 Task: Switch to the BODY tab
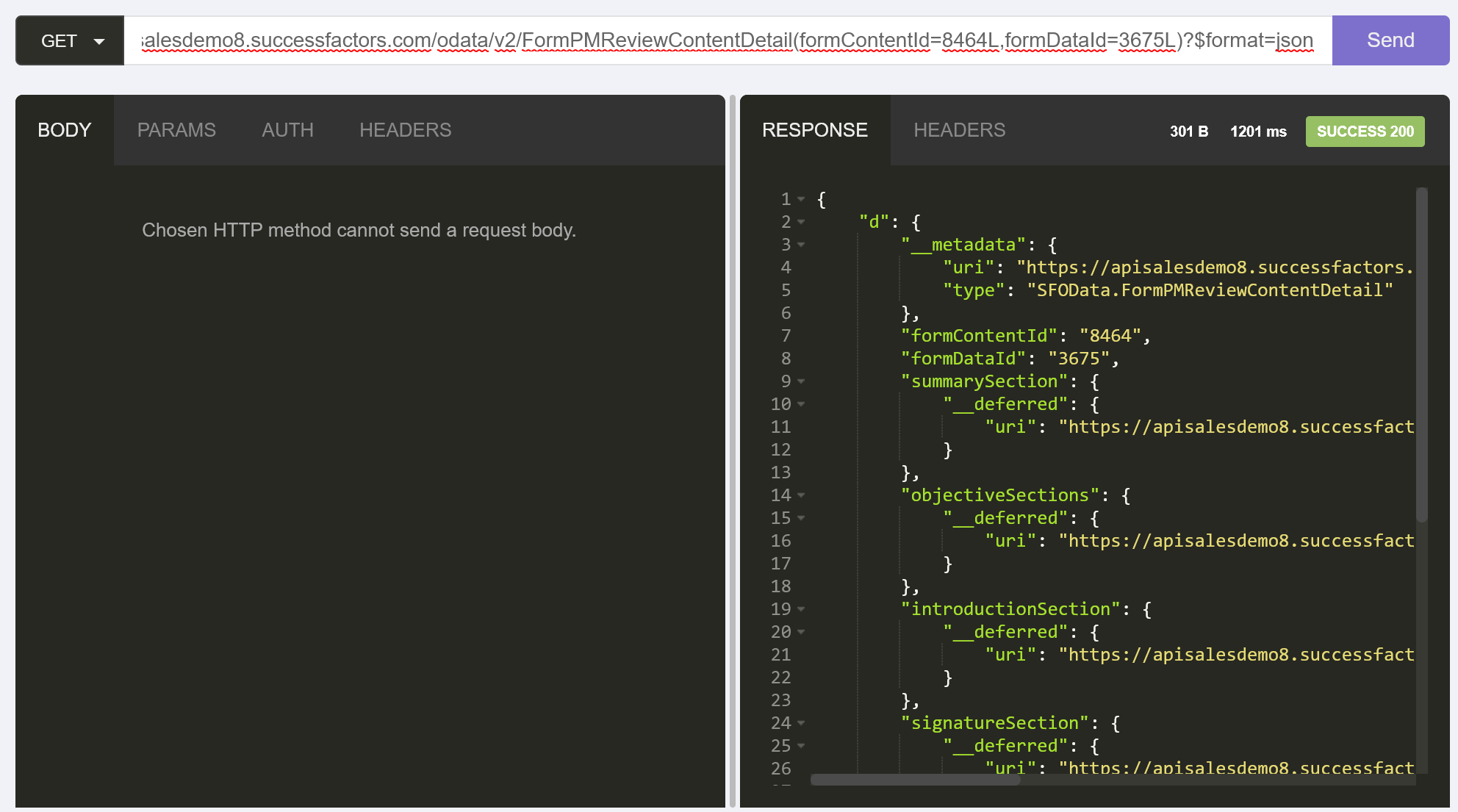point(65,130)
